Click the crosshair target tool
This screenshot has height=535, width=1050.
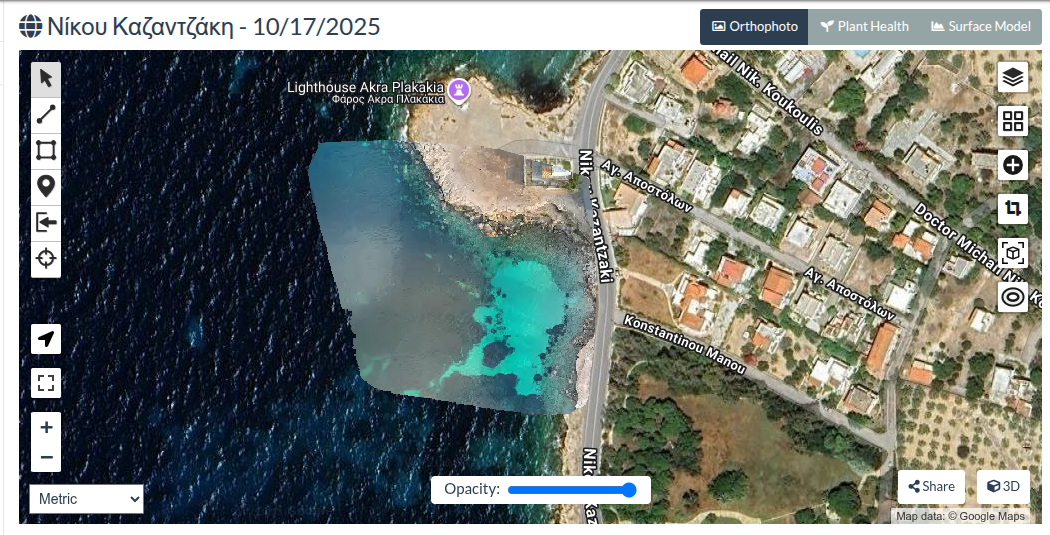pyautogui.click(x=46, y=258)
